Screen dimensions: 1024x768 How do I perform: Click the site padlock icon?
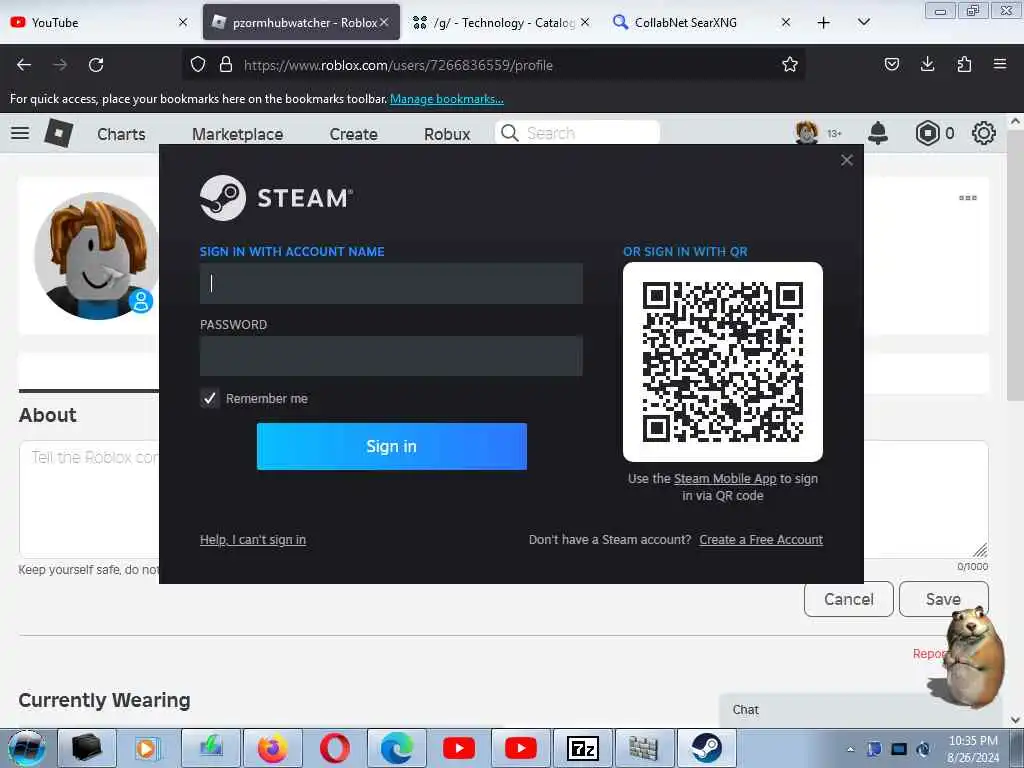[x=226, y=65]
